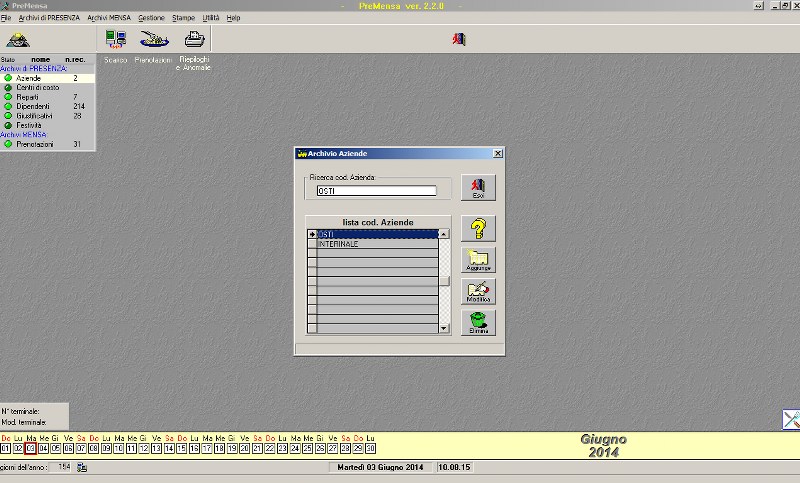The image size is (800, 483).
Task: Select Giustificativi in the archive list
Action: tap(34, 116)
